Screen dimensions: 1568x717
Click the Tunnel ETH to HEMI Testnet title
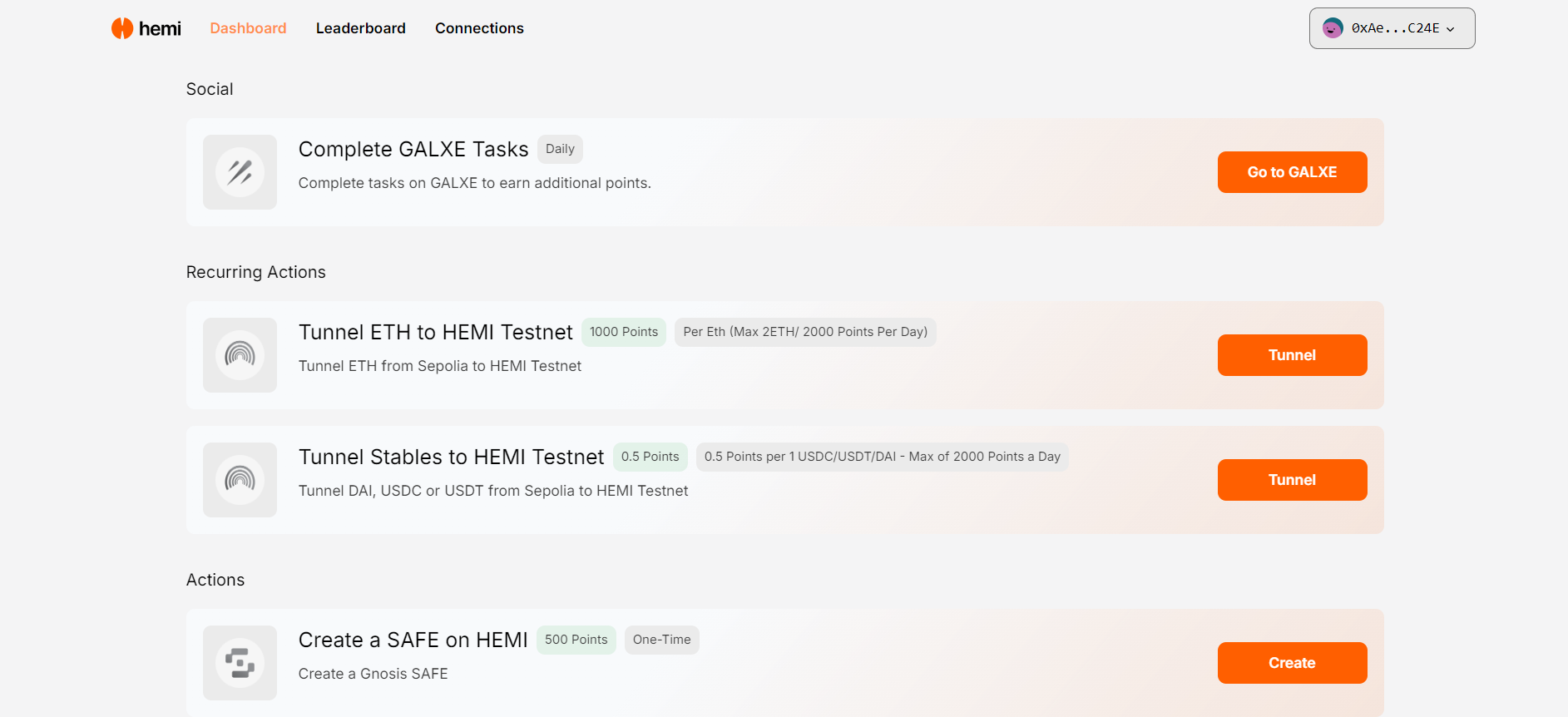pos(436,333)
